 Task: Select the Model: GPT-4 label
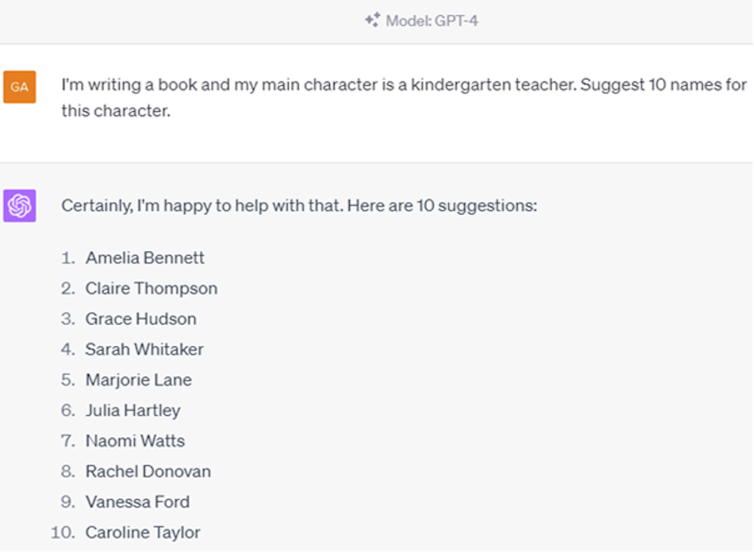tap(431, 20)
